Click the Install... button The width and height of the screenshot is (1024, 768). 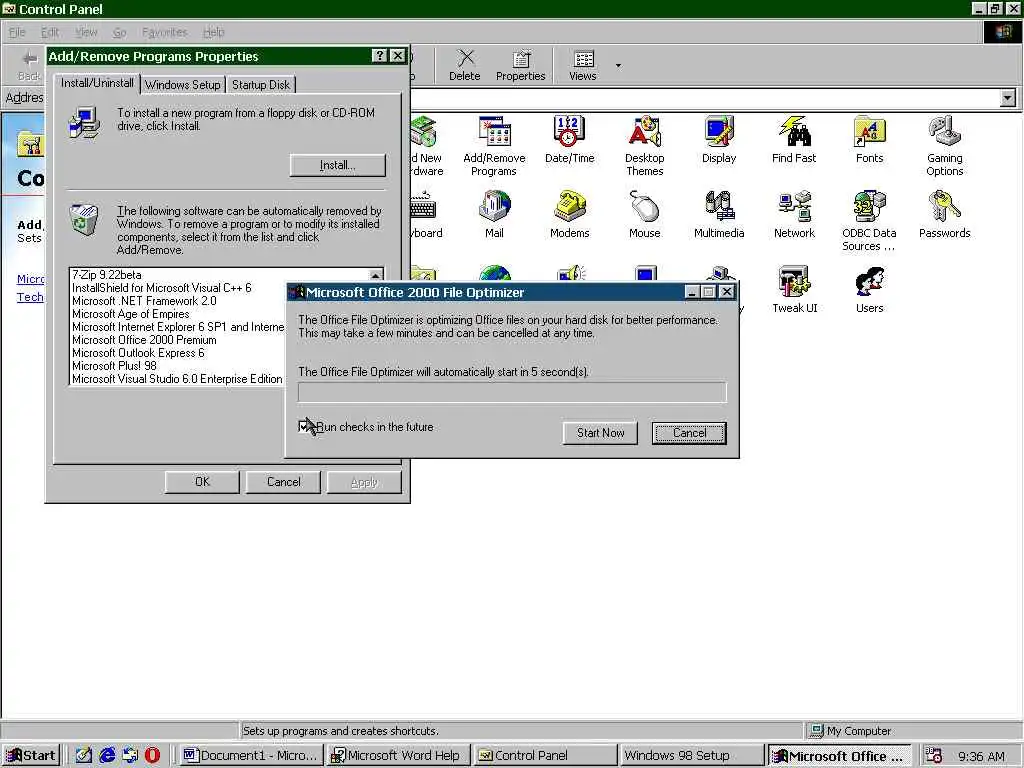tap(338, 165)
